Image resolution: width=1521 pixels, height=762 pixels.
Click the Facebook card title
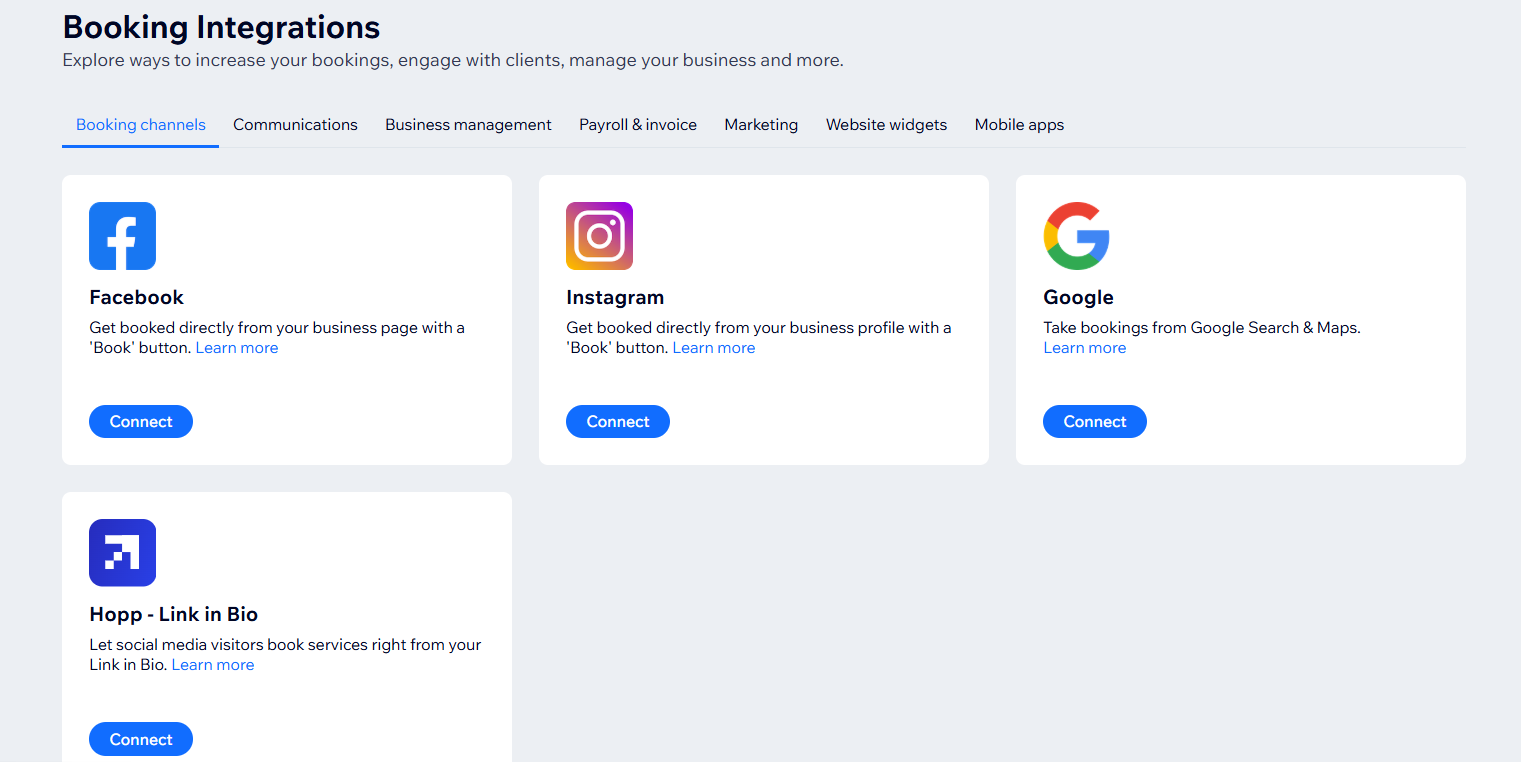coord(137,297)
